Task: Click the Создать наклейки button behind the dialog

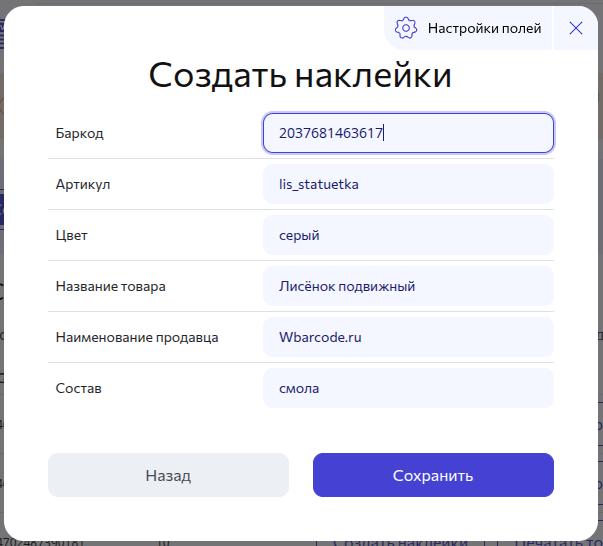Action: (400, 541)
